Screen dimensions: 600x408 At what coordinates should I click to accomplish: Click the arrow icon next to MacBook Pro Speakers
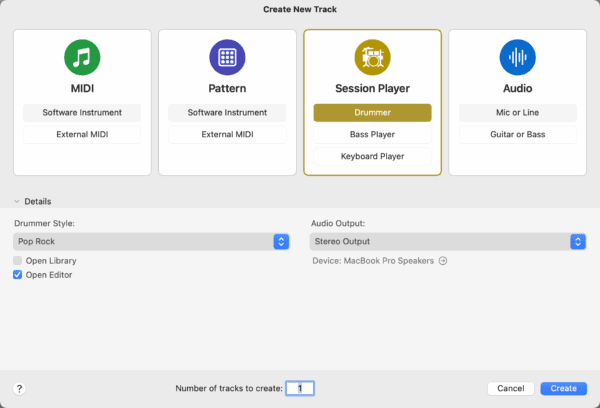click(443, 261)
